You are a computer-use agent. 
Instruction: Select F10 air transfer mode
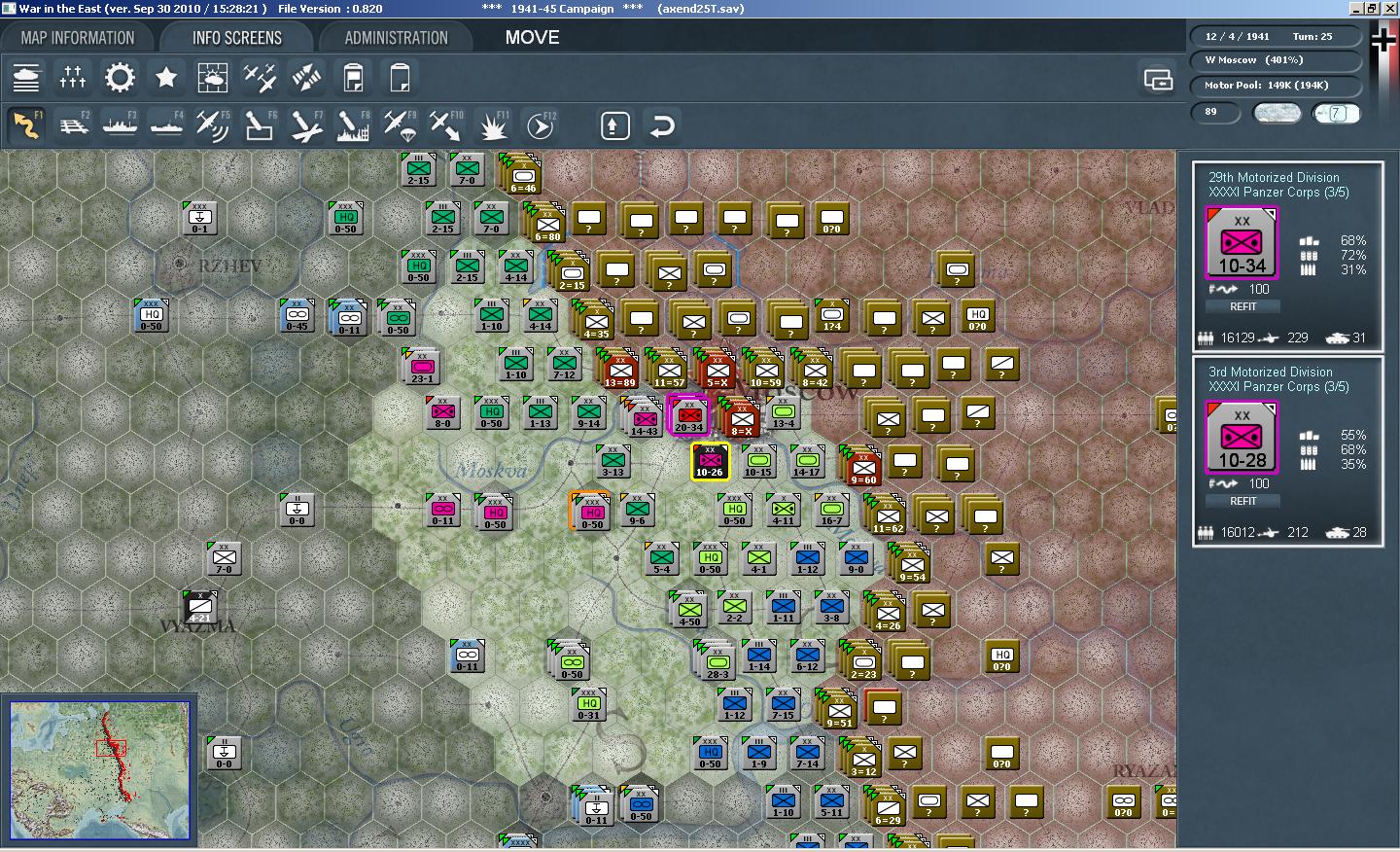tap(446, 126)
